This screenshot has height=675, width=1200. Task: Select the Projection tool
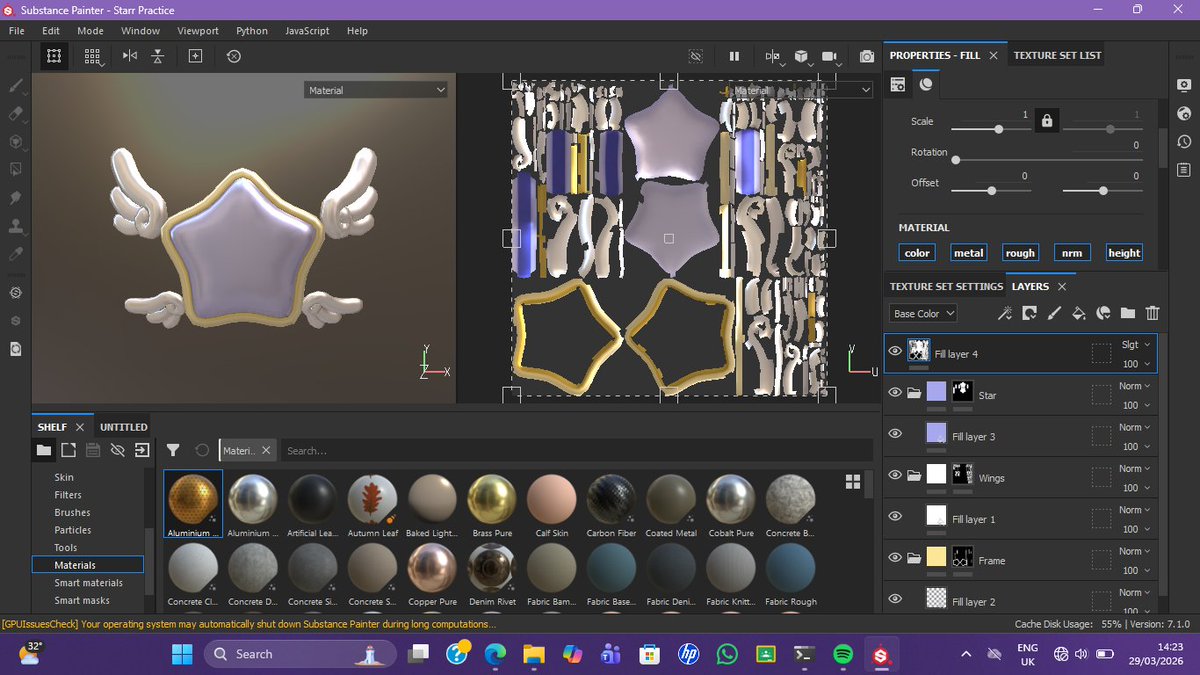(15, 142)
